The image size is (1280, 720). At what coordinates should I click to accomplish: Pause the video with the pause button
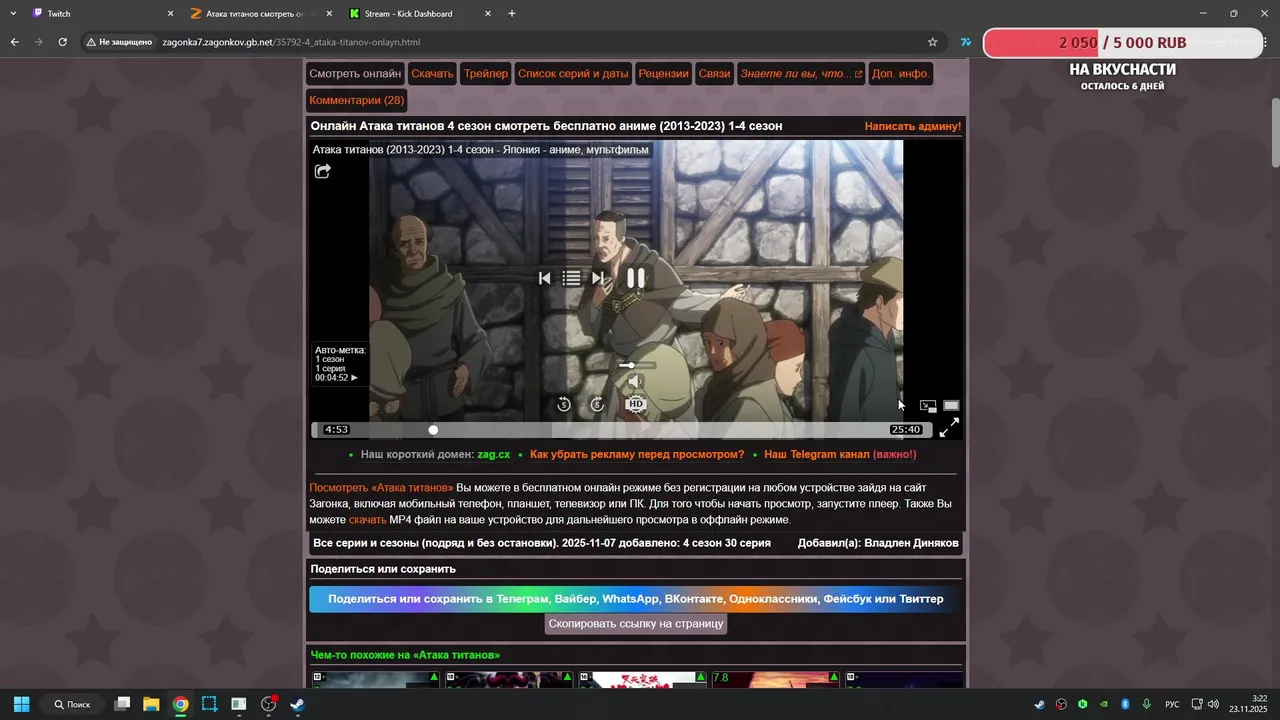pyautogui.click(x=636, y=278)
